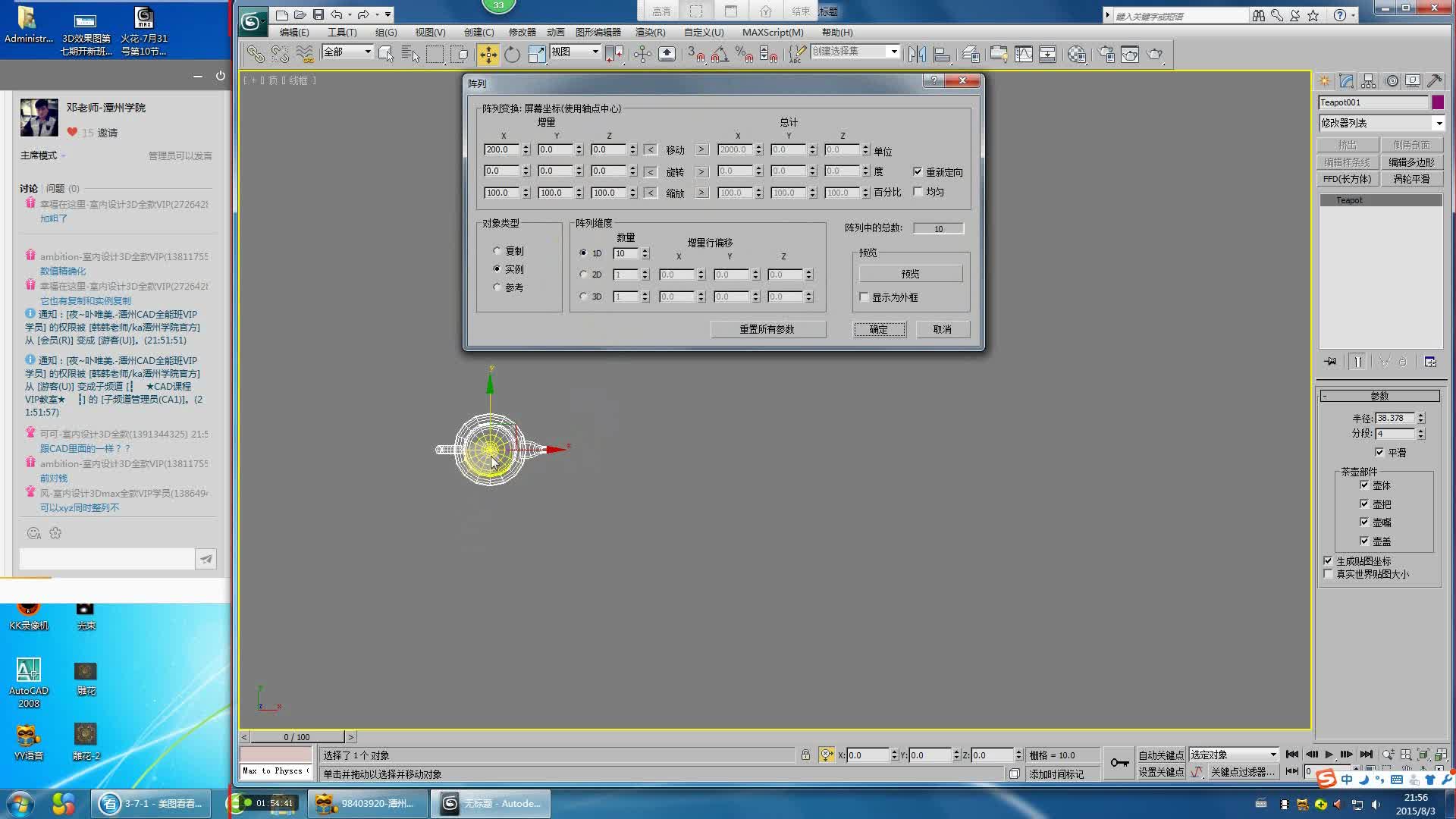Viewport: 1456px width, 819px height.
Task: Activate the Select and Rotate tool
Action: click(x=512, y=54)
